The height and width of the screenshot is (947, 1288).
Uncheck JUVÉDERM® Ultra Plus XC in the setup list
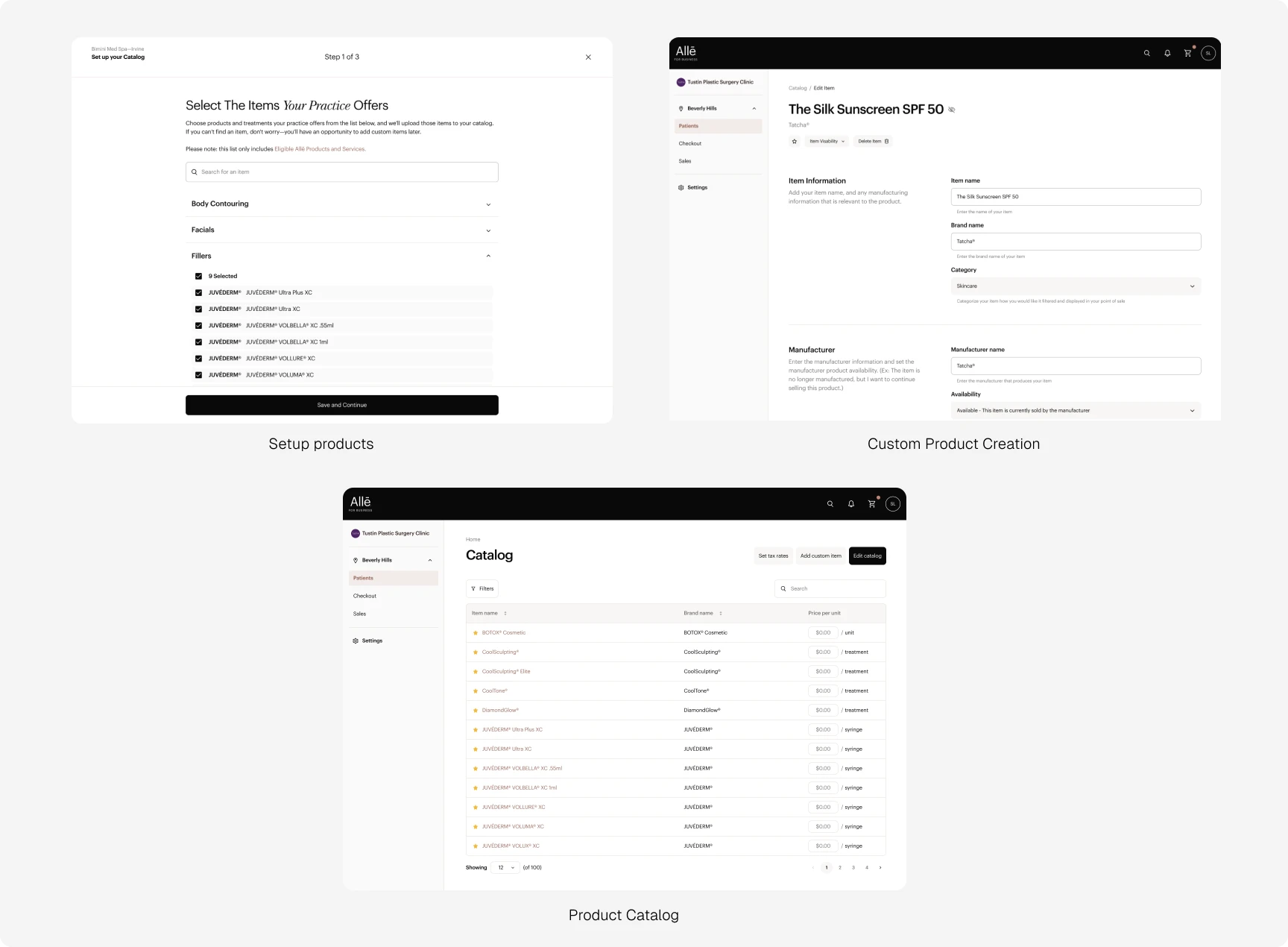pyautogui.click(x=198, y=292)
